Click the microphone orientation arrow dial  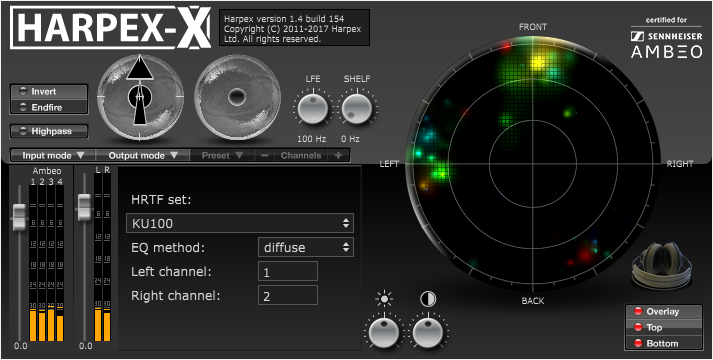[141, 96]
